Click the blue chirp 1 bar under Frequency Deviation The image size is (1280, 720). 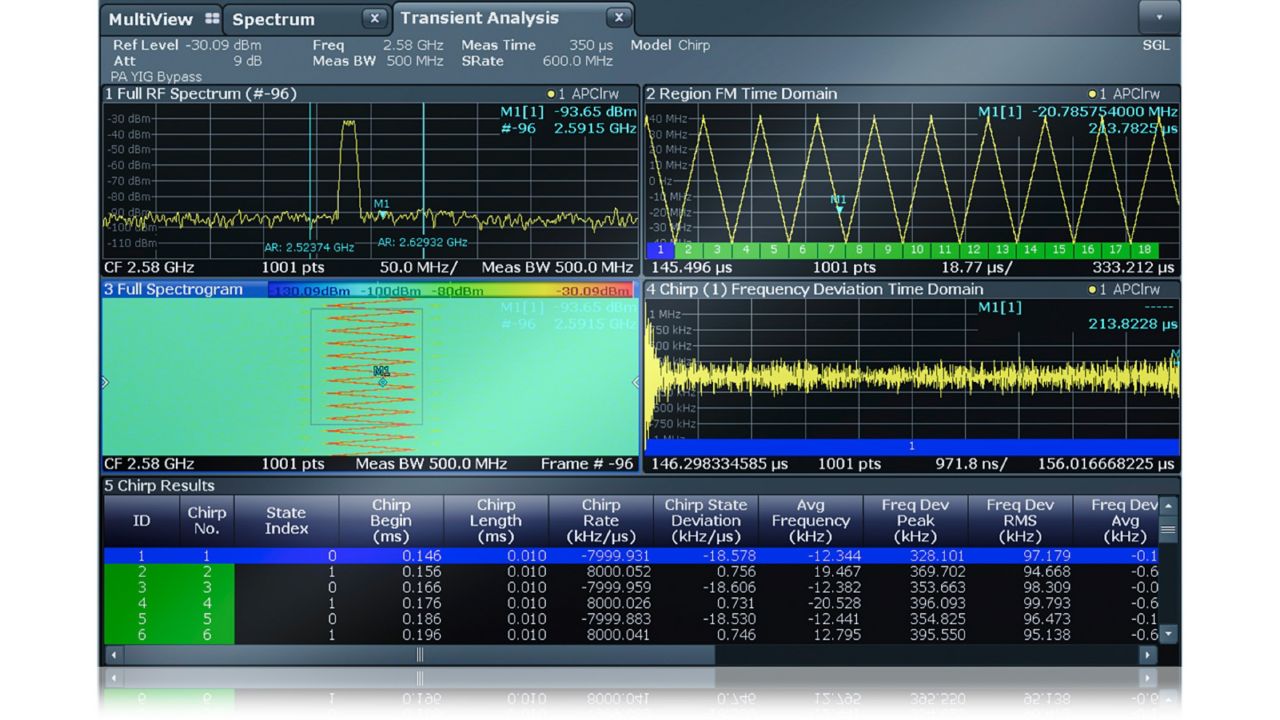pyautogui.click(x=912, y=446)
